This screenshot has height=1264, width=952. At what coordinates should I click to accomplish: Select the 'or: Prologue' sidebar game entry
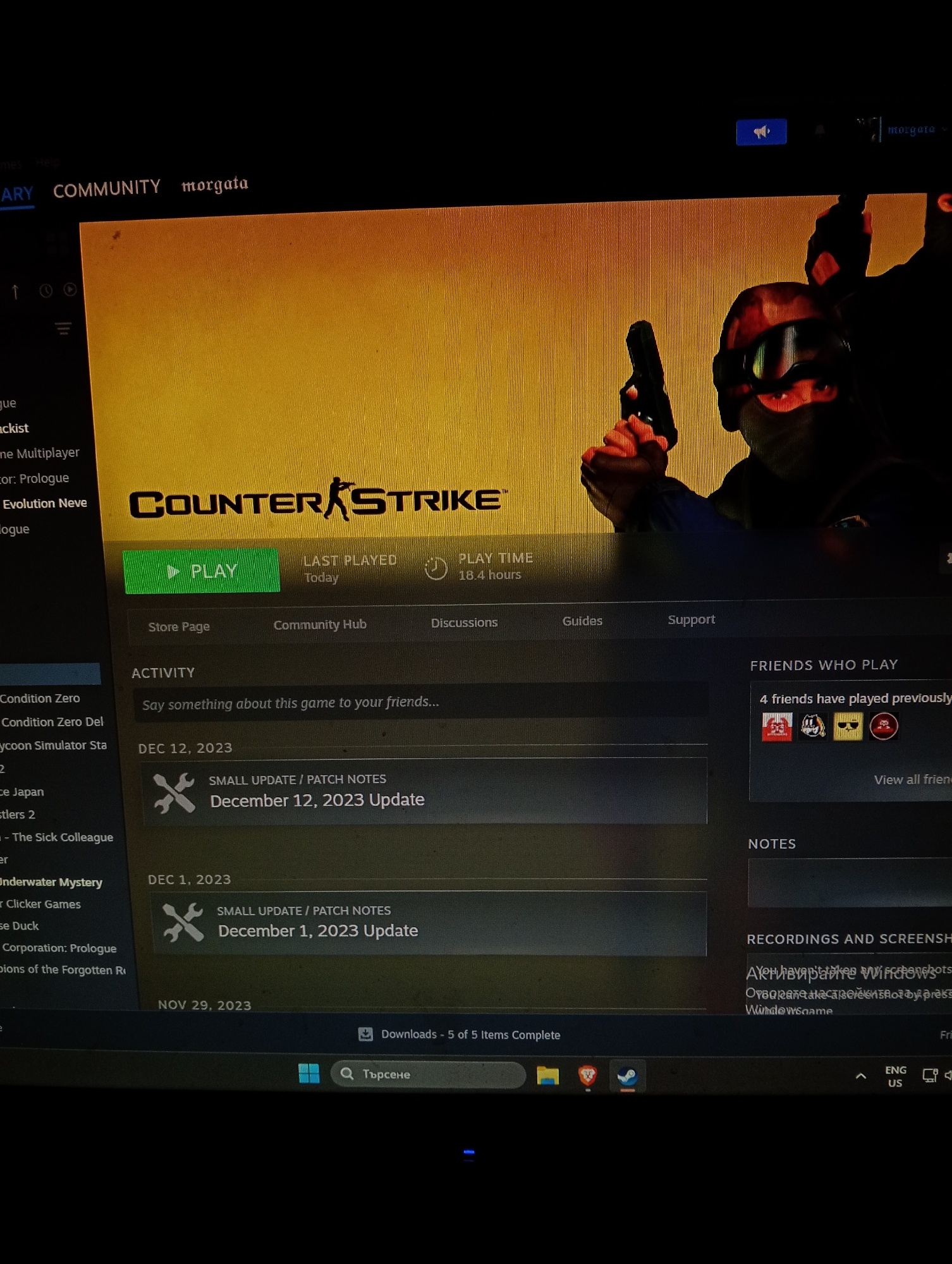[35, 478]
